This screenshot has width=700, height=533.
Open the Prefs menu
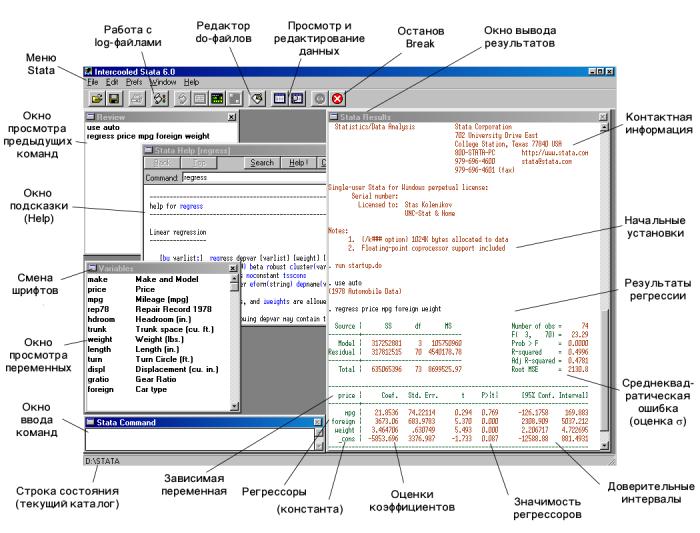(134, 82)
